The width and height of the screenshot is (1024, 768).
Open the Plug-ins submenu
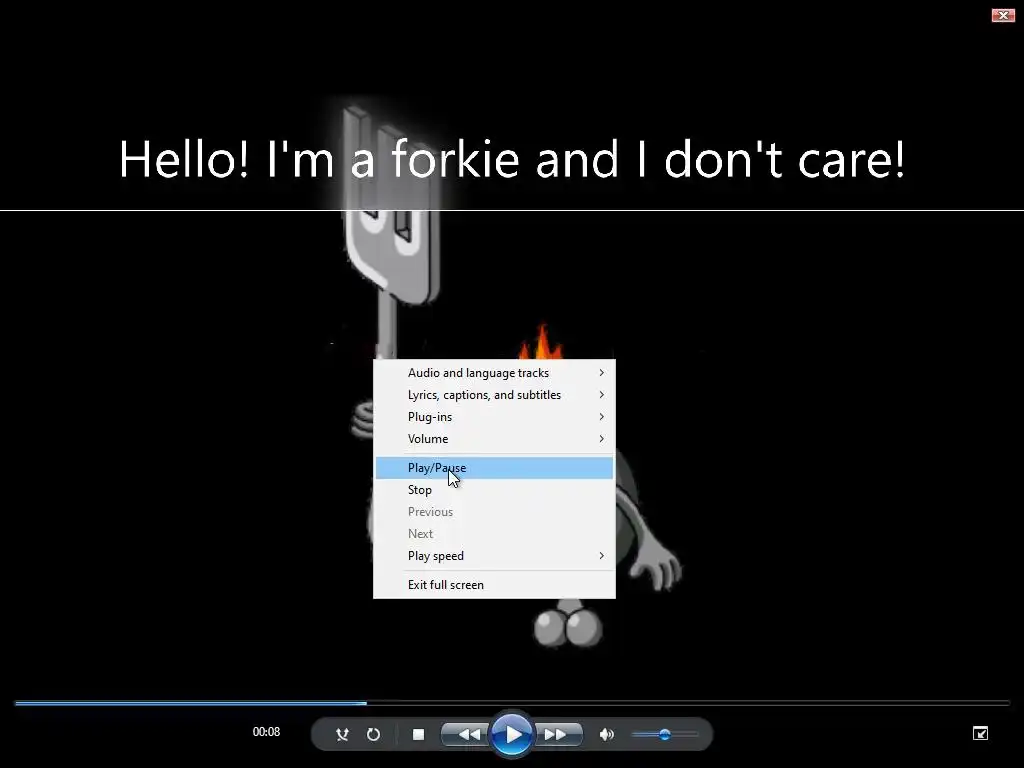494,417
